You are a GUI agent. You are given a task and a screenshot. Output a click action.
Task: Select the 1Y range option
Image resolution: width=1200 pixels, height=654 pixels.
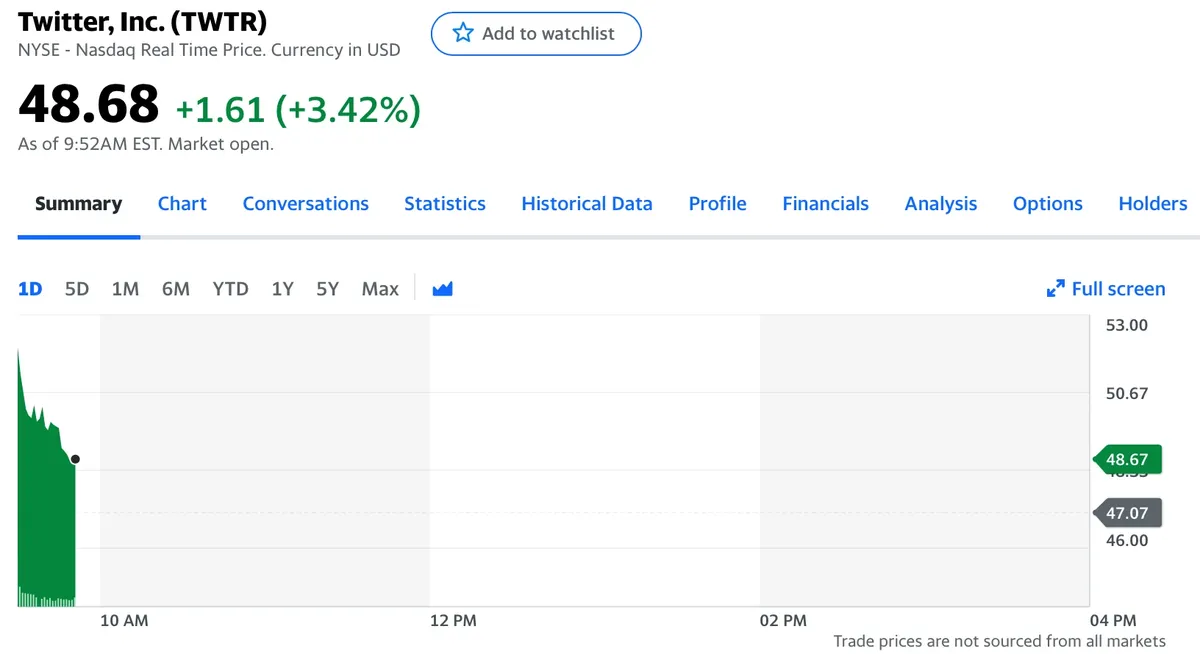pyautogui.click(x=282, y=289)
